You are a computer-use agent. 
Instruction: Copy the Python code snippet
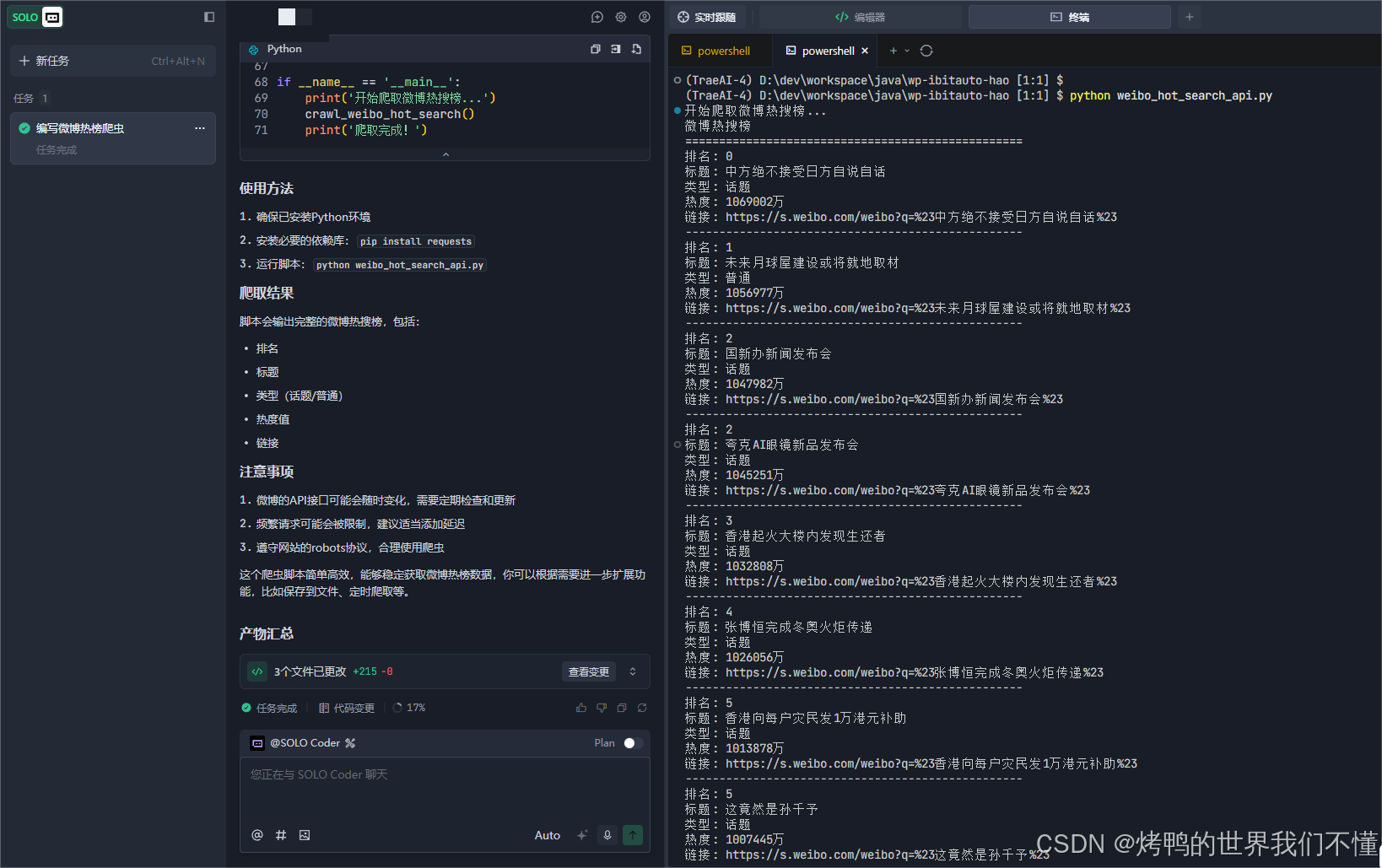(596, 49)
